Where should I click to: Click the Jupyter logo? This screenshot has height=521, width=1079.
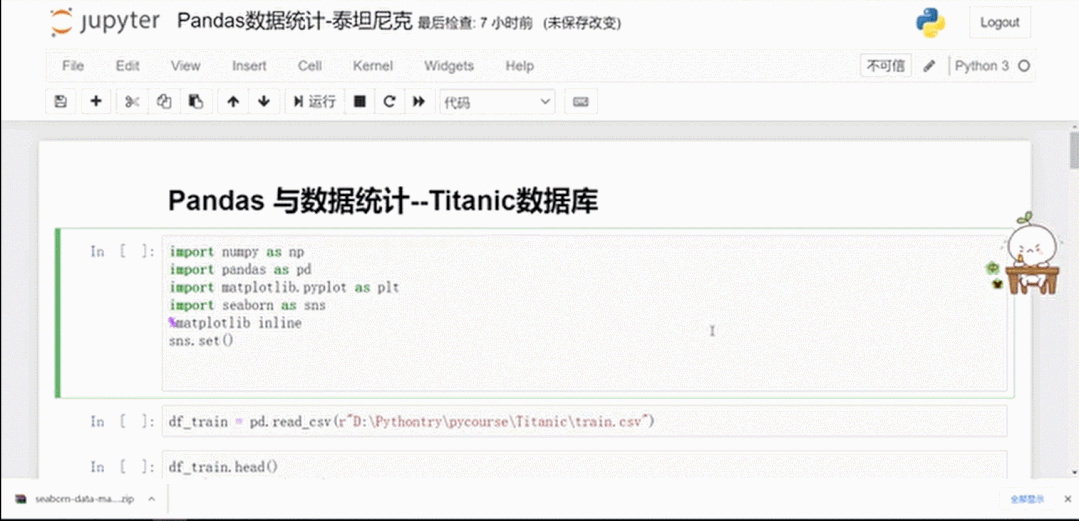coord(104,22)
